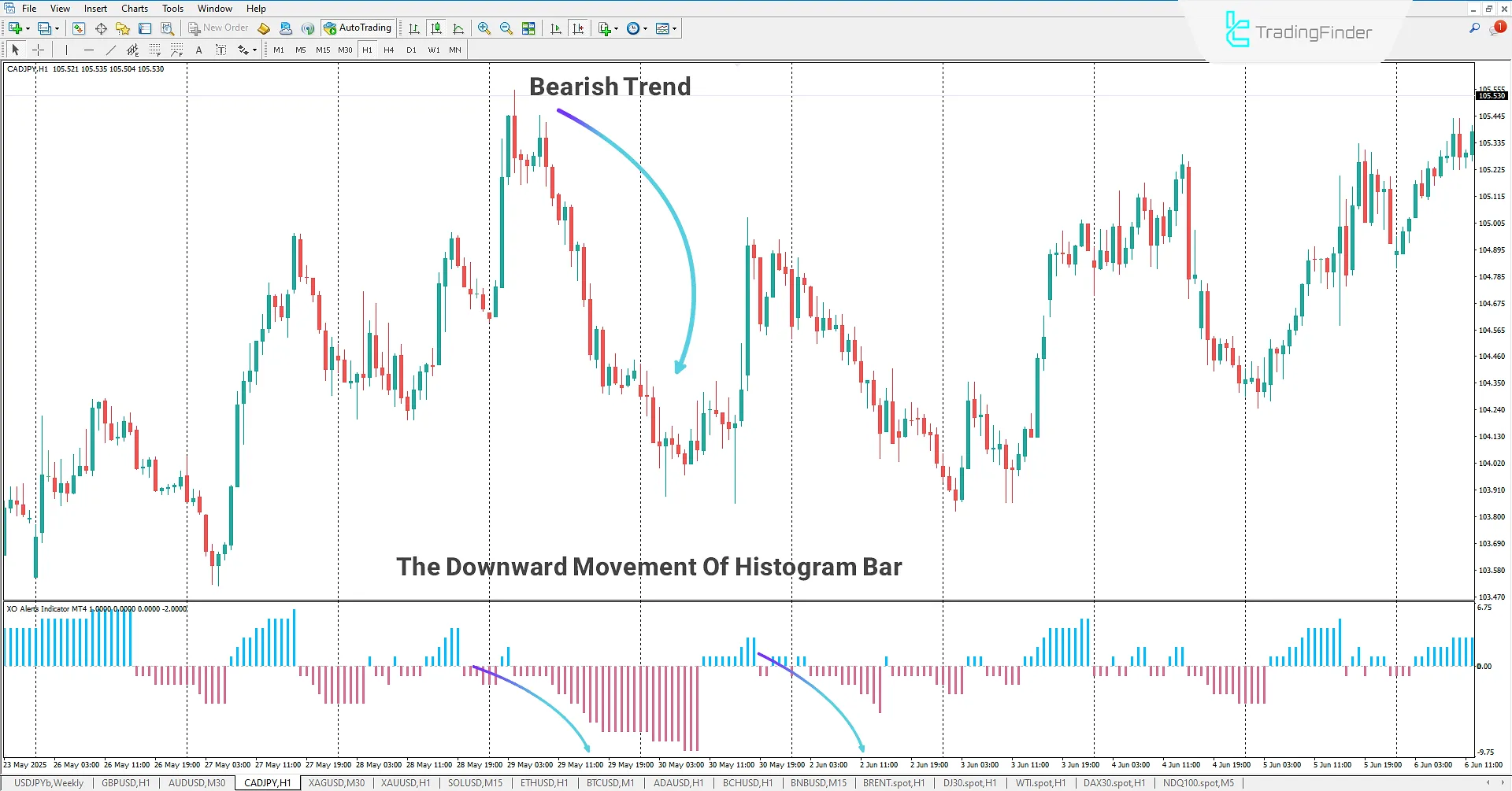Open the Market Watch panel

(79, 28)
